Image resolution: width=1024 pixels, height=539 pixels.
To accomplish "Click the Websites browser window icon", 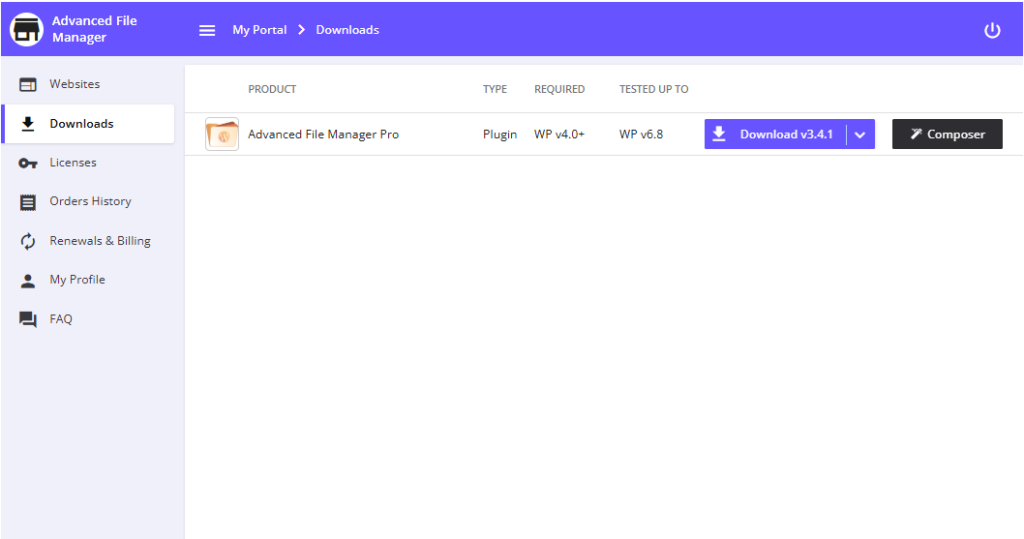I will [27, 84].
